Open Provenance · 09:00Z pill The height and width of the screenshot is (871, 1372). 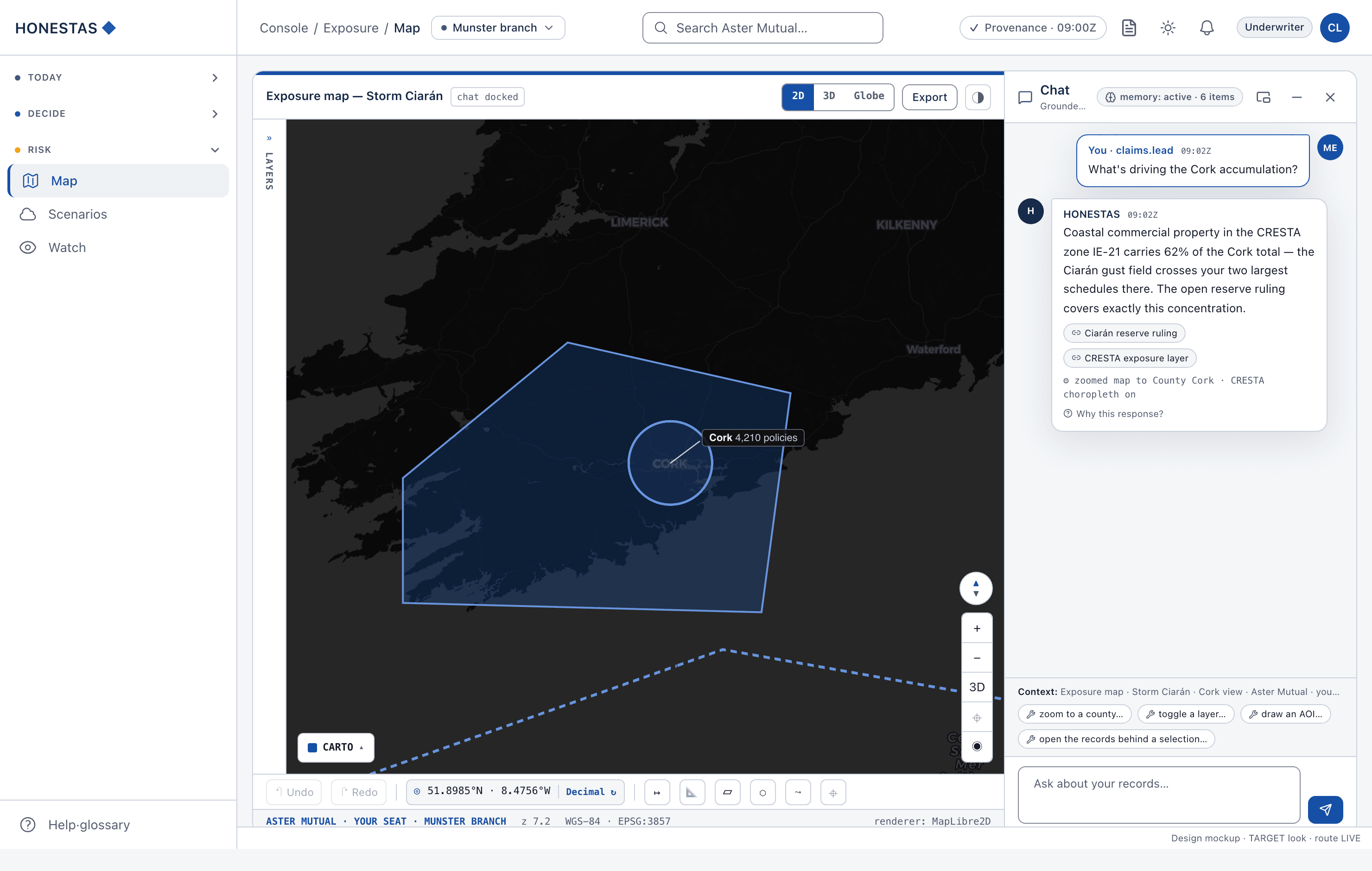(x=1032, y=28)
